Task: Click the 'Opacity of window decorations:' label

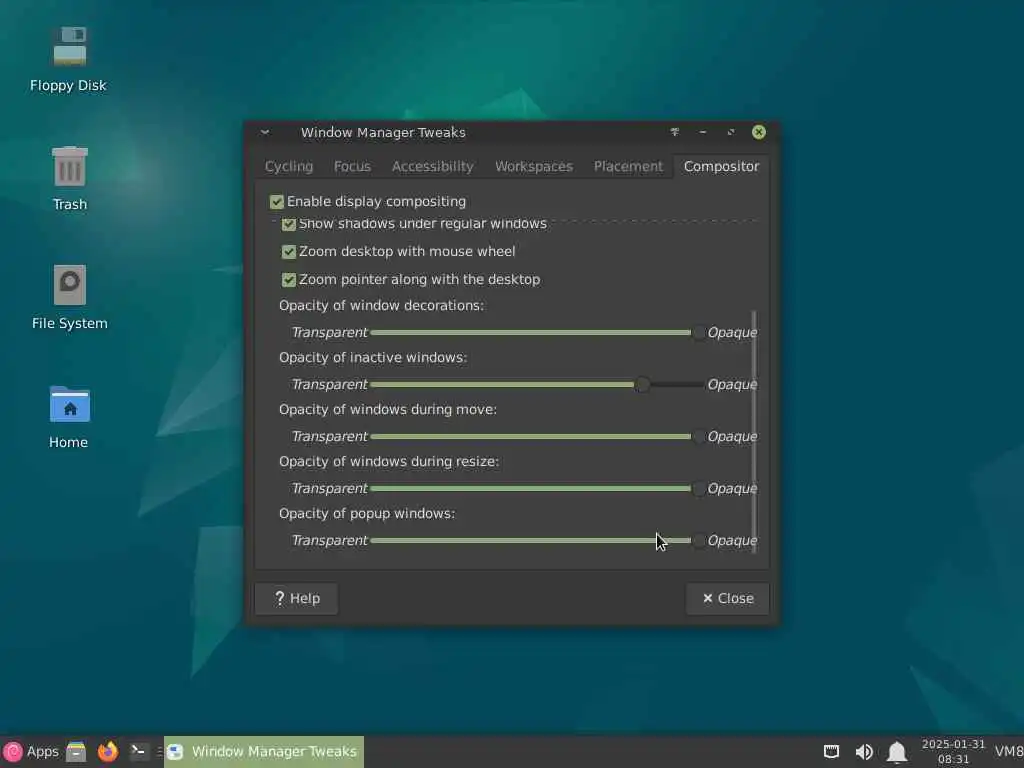Action: (x=381, y=306)
